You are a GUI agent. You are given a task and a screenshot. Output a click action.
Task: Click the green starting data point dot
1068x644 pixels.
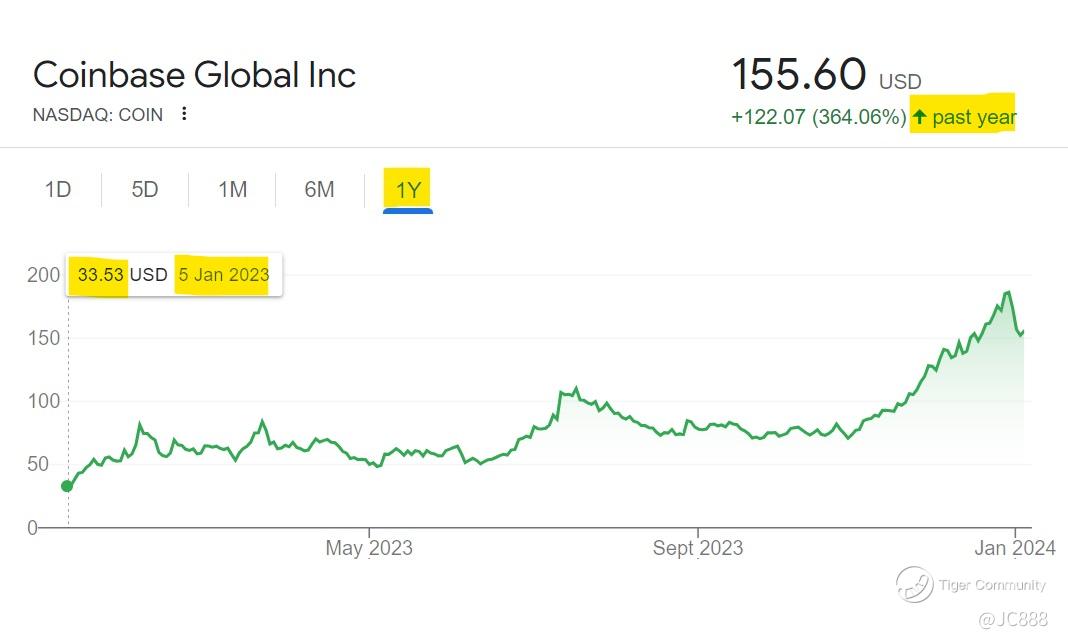[67, 486]
